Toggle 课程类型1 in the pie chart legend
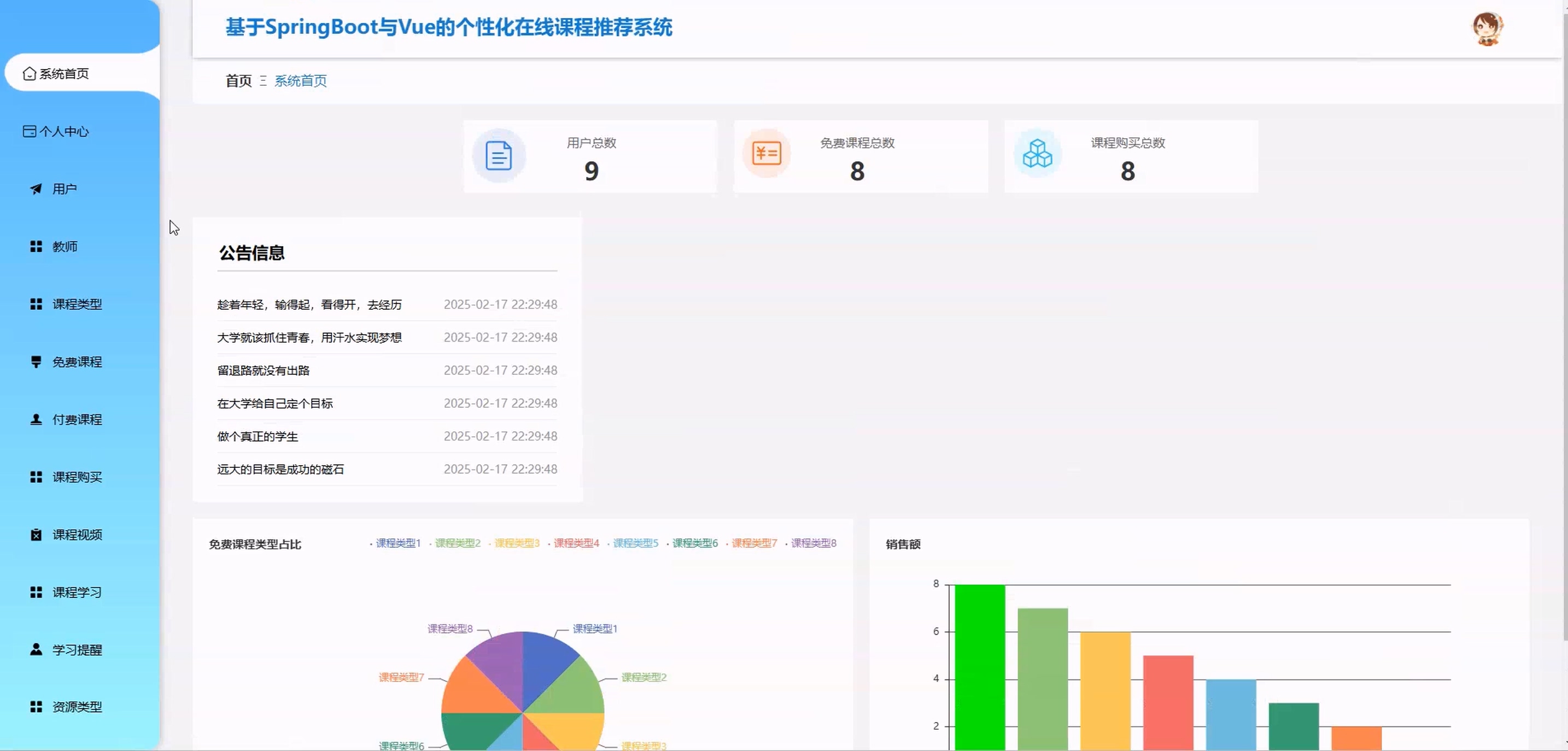 tap(397, 543)
